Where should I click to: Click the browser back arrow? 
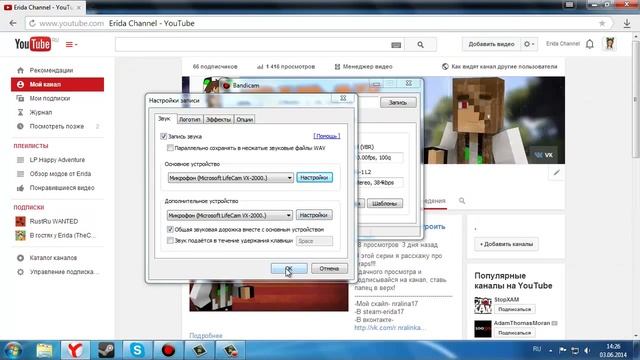point(13,23)
